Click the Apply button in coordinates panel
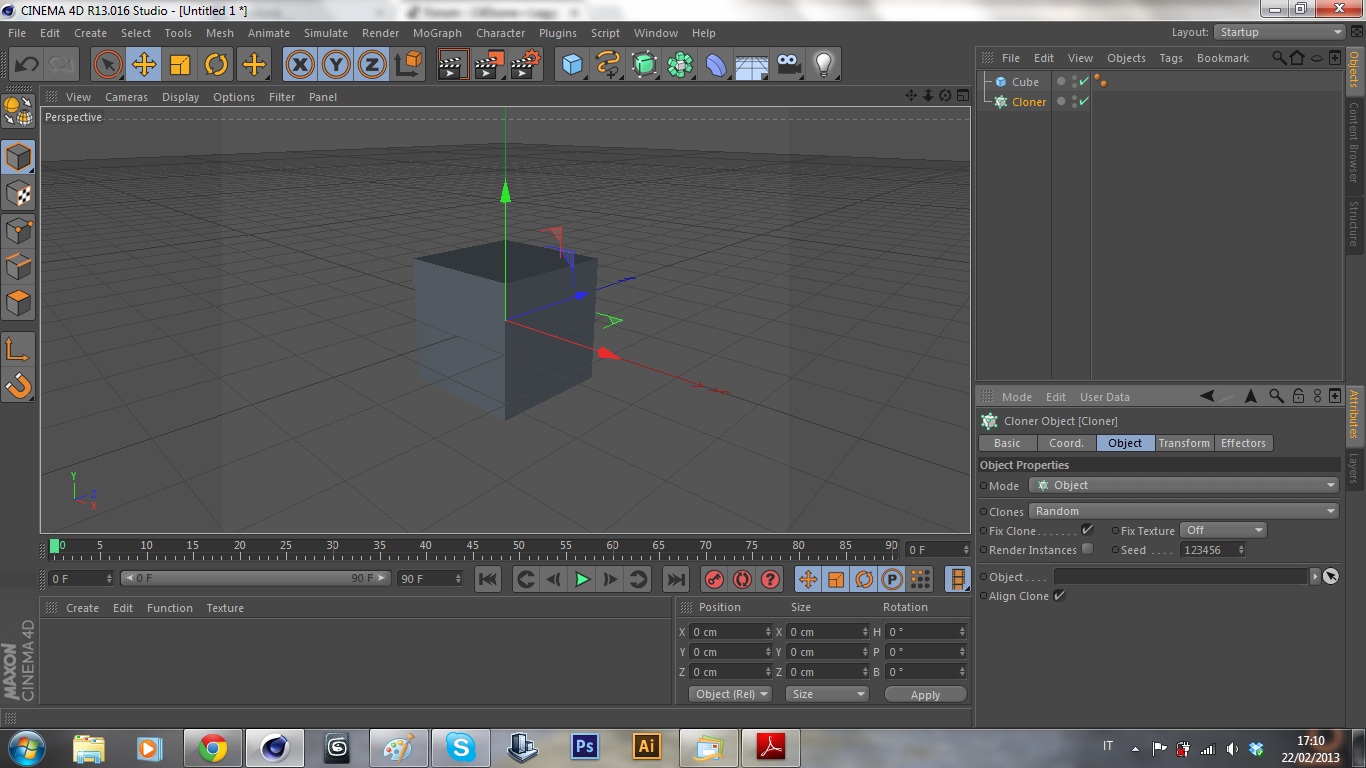Viewport: 1366px width, 768px height. (x=925, y=694)
